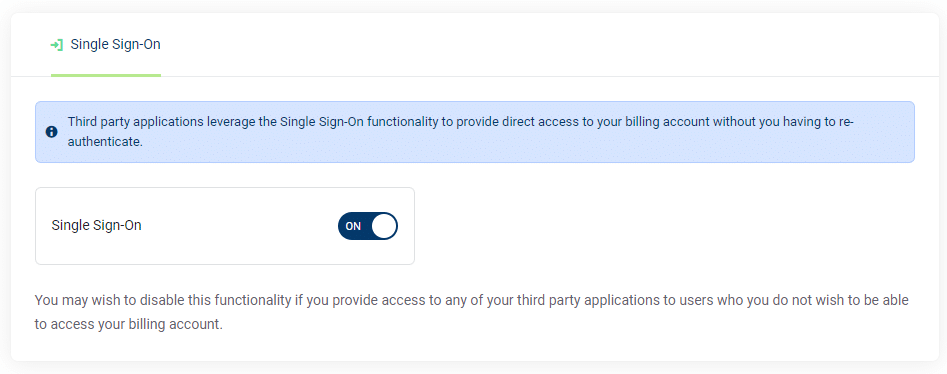Click the Single Sign-On label in card

point(97,225)
